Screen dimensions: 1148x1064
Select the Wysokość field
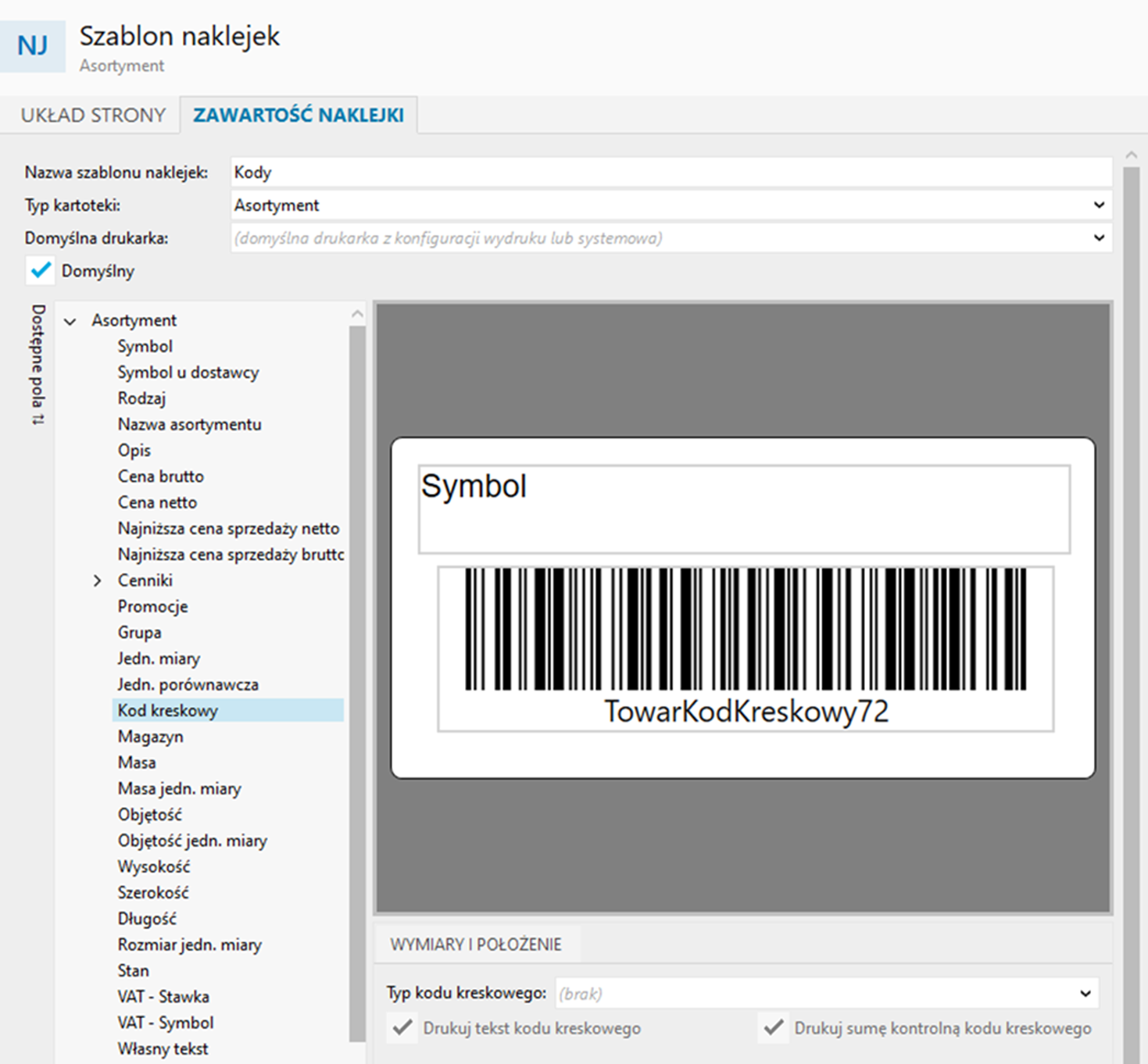point(154,867)
